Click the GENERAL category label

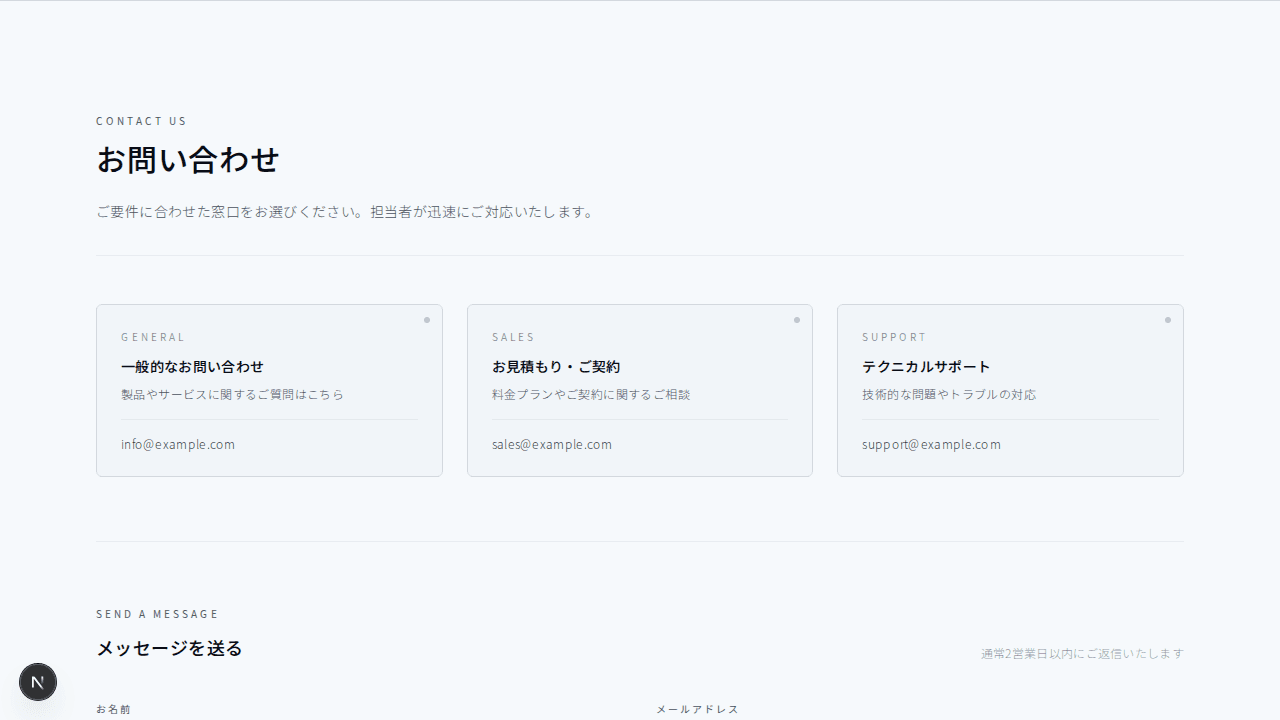pyautogui.click(x=153, y=338)
